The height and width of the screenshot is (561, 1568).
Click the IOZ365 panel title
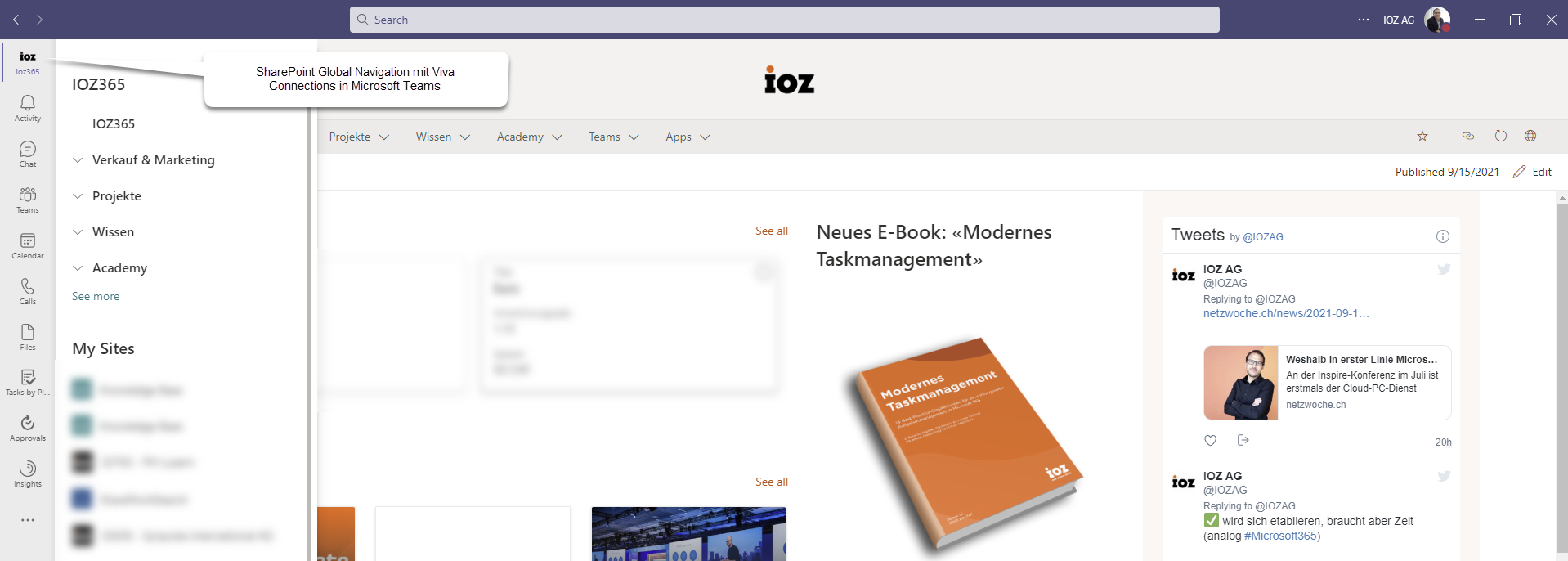pyautogui.click(x=98, y=84)
